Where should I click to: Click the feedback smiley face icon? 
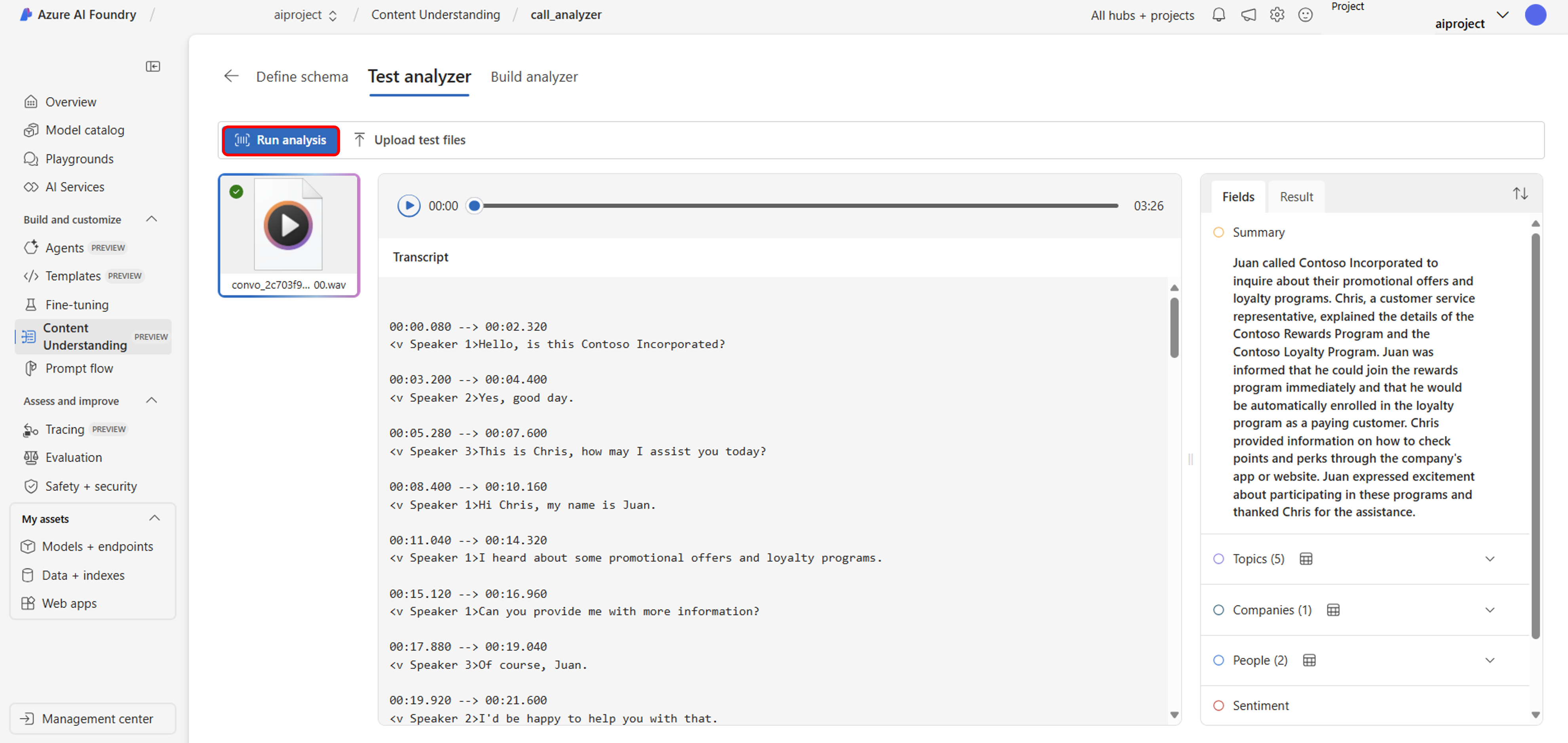pos(1305,15)
